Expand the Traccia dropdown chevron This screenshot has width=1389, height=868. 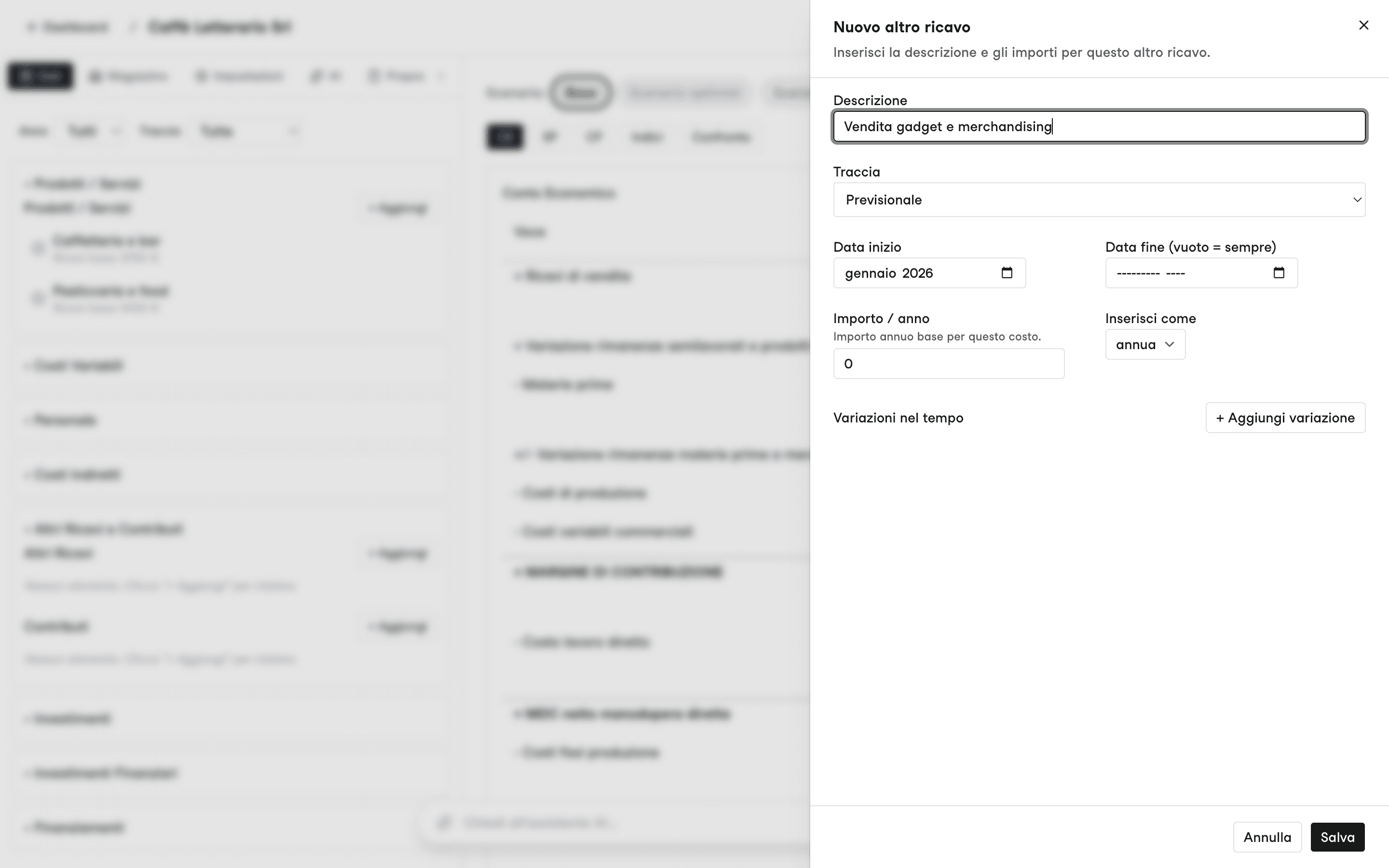1357,200
